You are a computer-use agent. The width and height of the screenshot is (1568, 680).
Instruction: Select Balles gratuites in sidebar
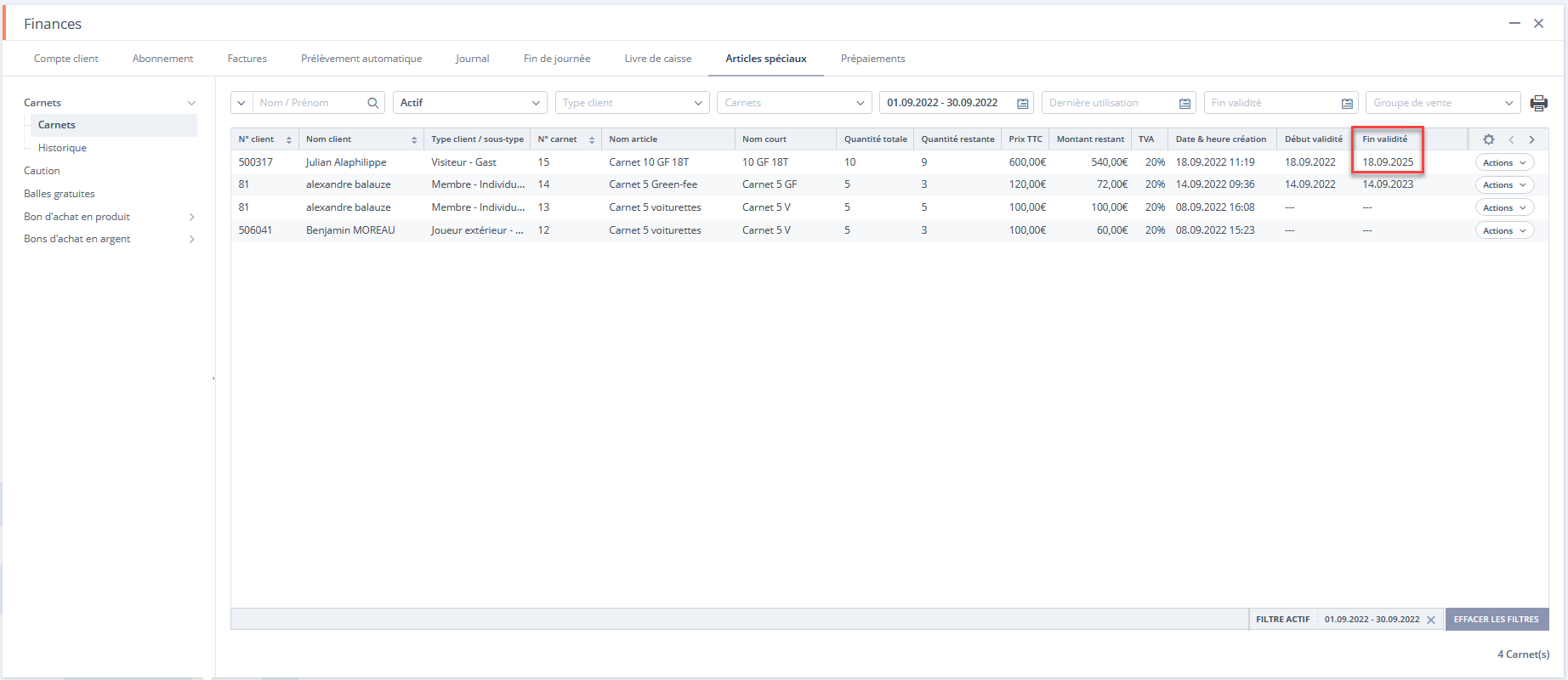60,194
